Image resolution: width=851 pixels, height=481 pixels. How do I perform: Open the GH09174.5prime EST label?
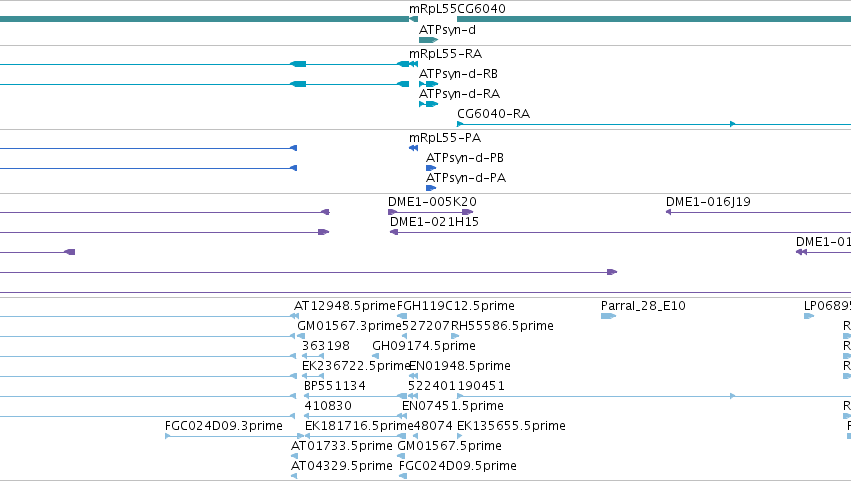click(x=424, y=346)
